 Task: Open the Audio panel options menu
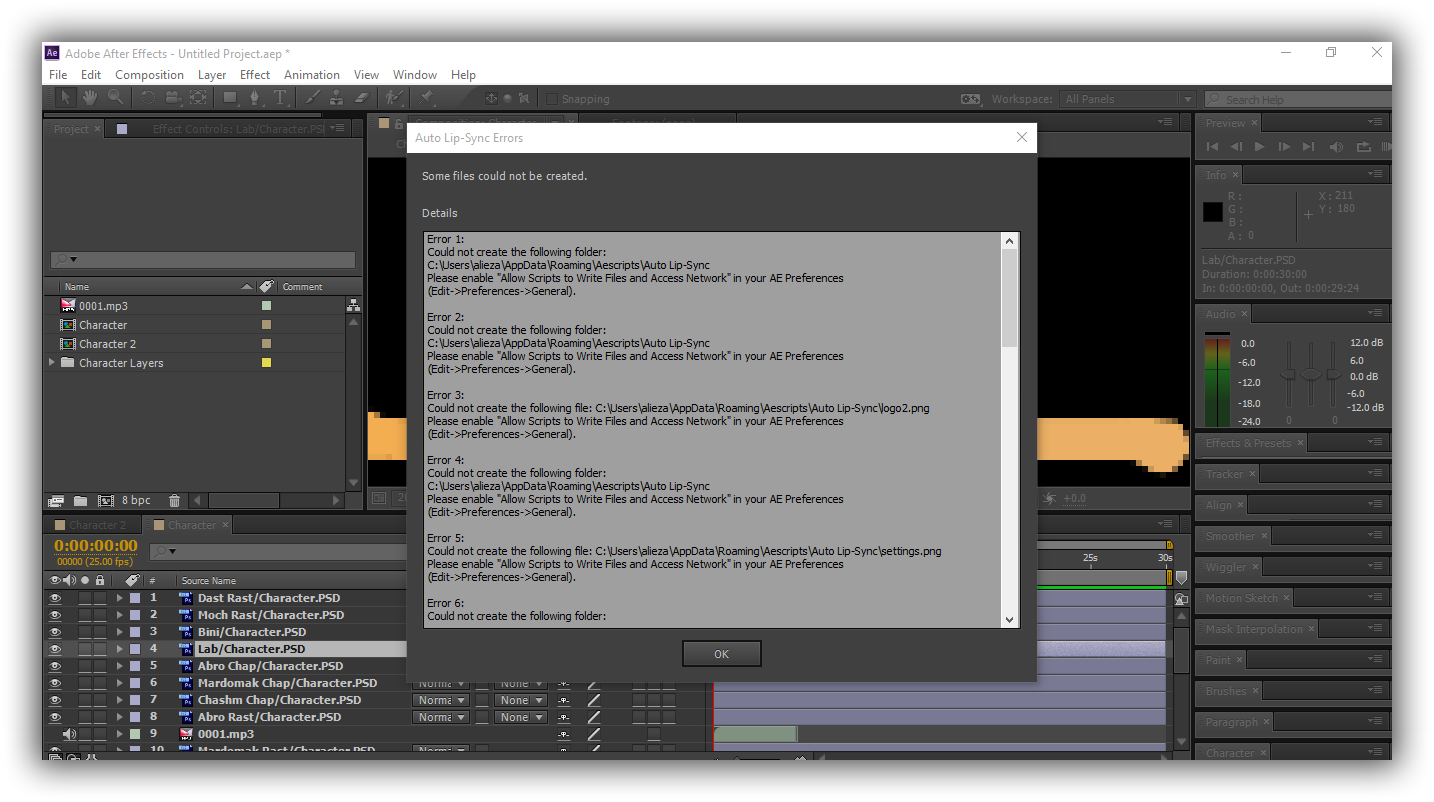pyautogui.click(x=1377, y=313)
